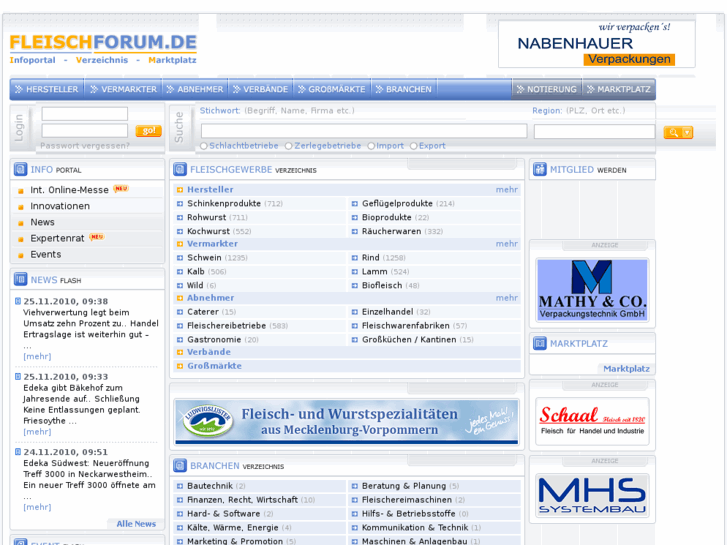Open the BRANCHEN menu tab
Viewport: 727px width, 545px height.
404,89
